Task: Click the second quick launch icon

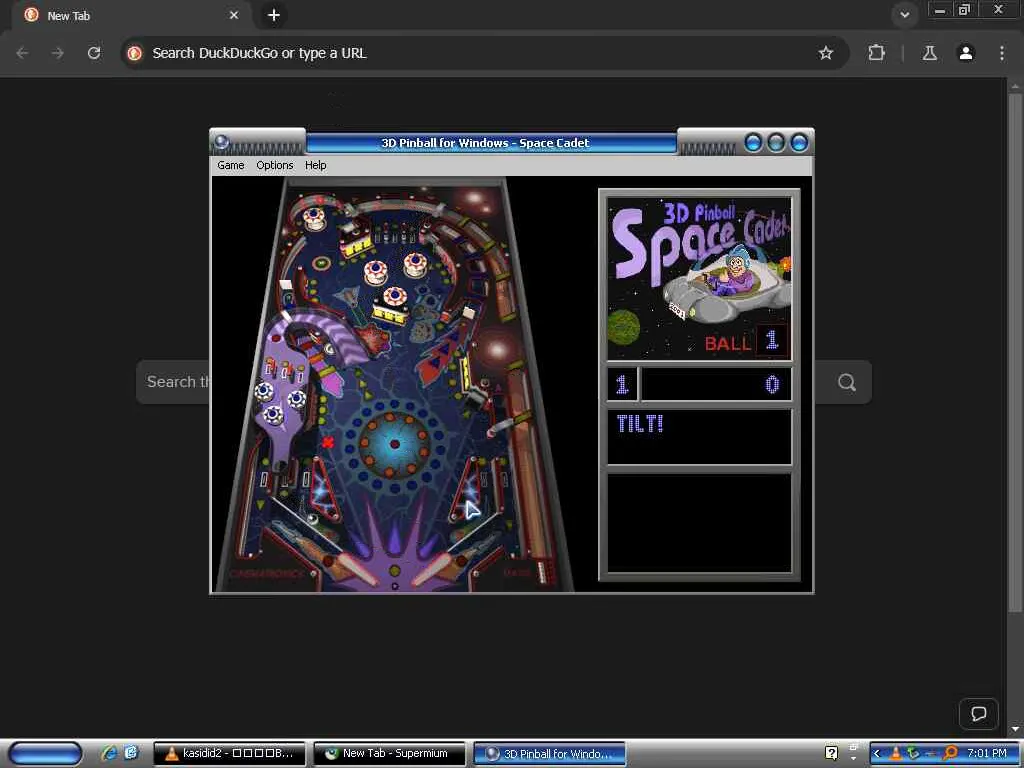Action: [131, 753]
